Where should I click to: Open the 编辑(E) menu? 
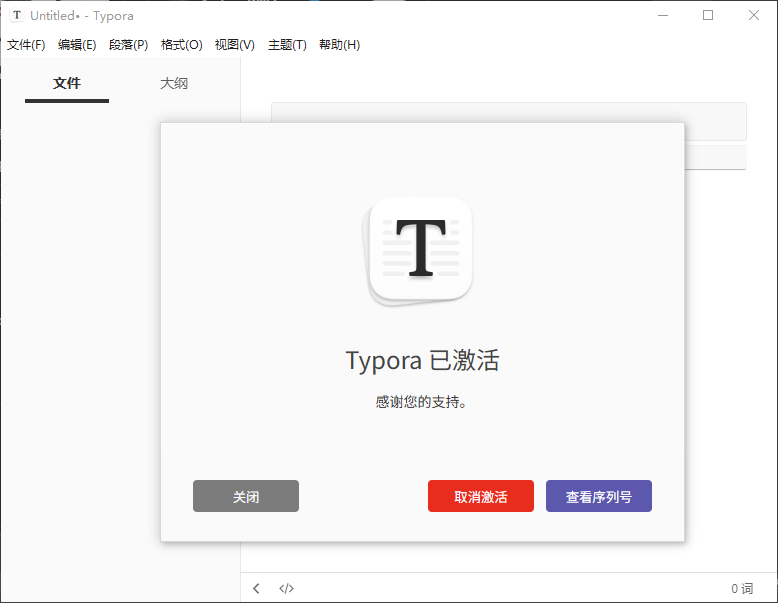[x=77, y=45]
